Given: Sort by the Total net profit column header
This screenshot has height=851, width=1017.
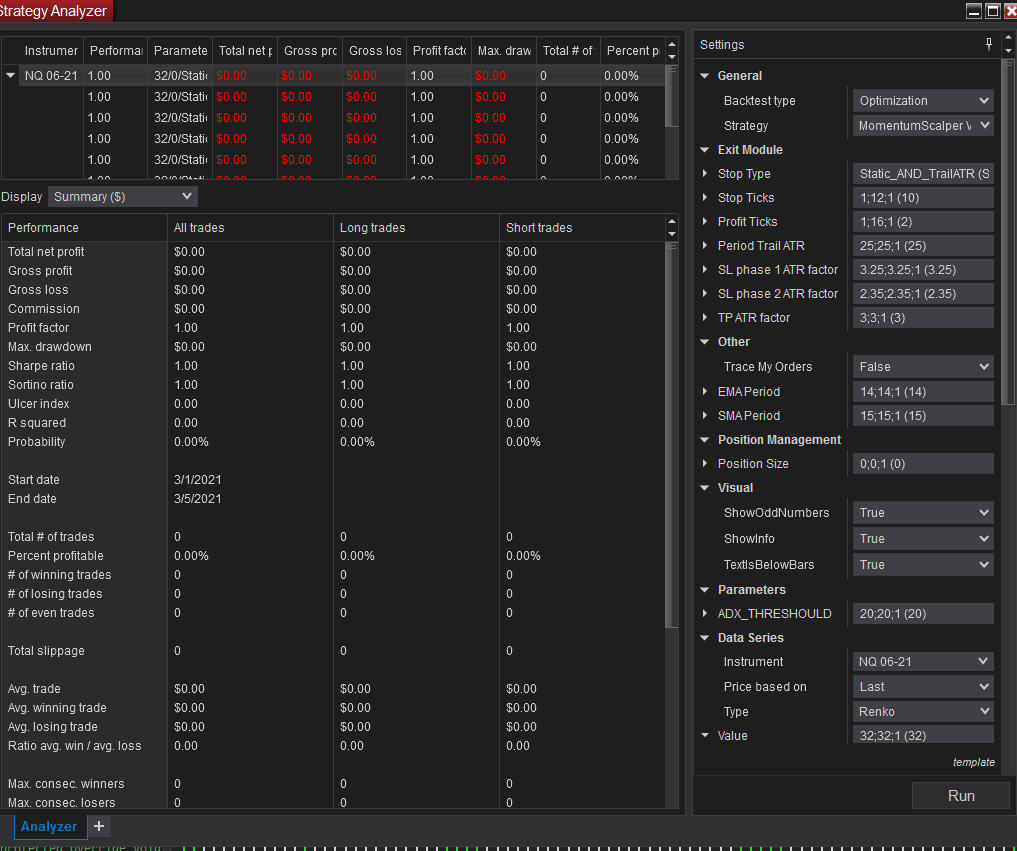Looking at the screenshot, I should (x=245, y=51).
